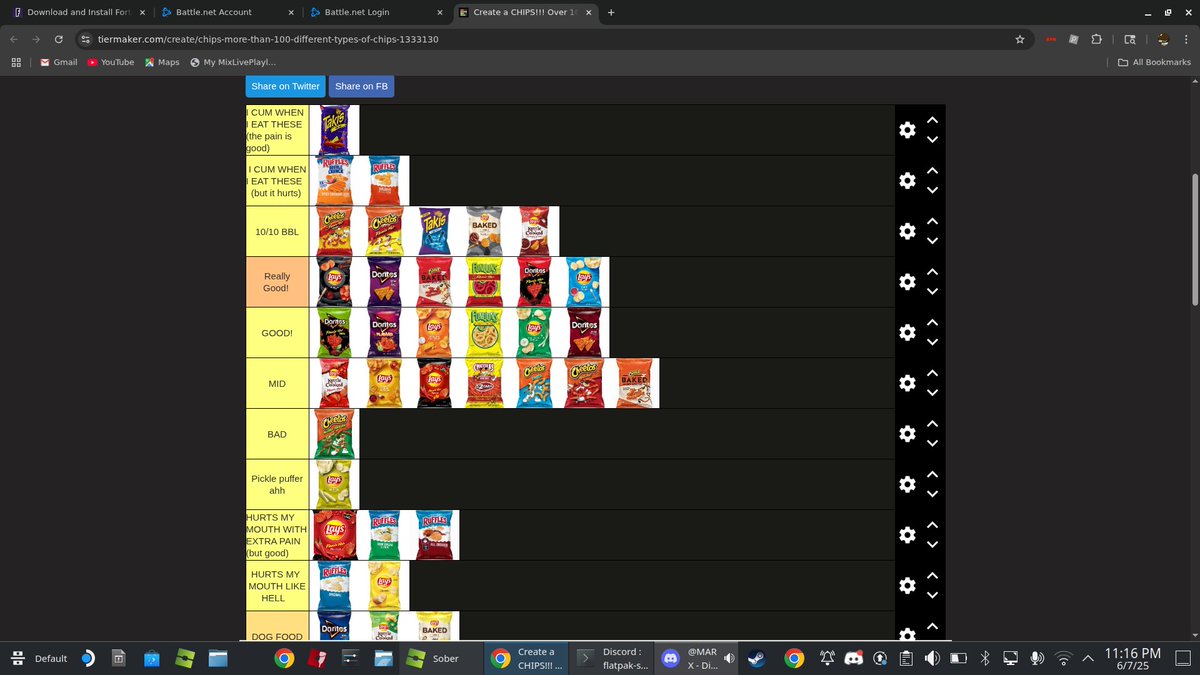Select the blue Takis bag in 10/10 BBL row
Screen dimensions: 1200x675
click(x=434, y=231)
